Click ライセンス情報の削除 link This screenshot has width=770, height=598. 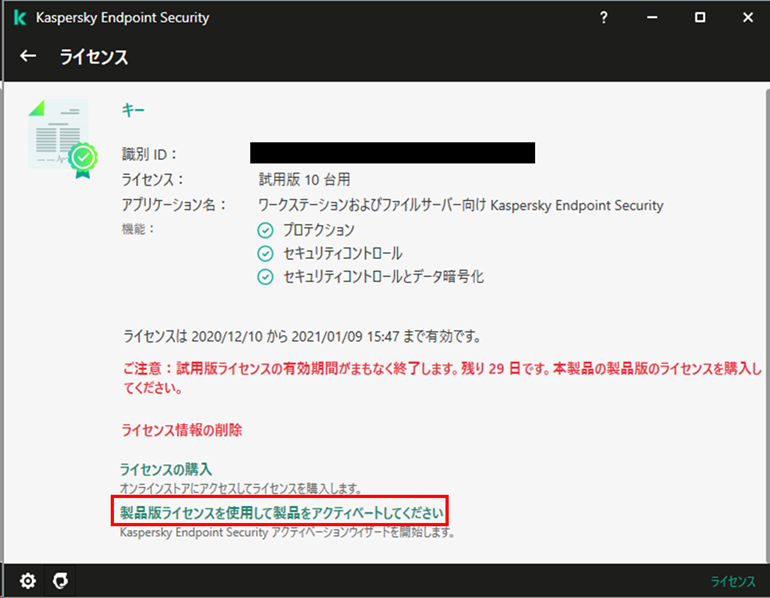pyautogui.click(x=182, y=430)
